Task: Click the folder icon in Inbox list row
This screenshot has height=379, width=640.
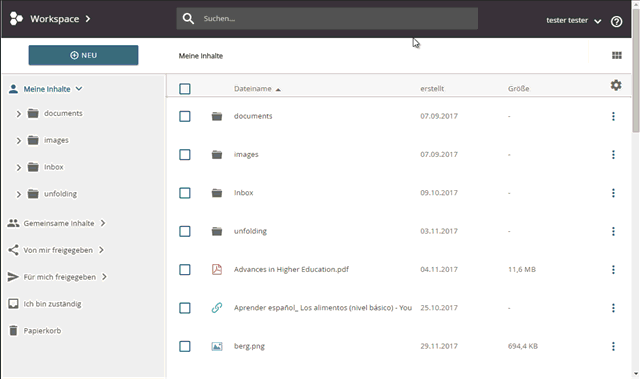Action: coord(217,193)
